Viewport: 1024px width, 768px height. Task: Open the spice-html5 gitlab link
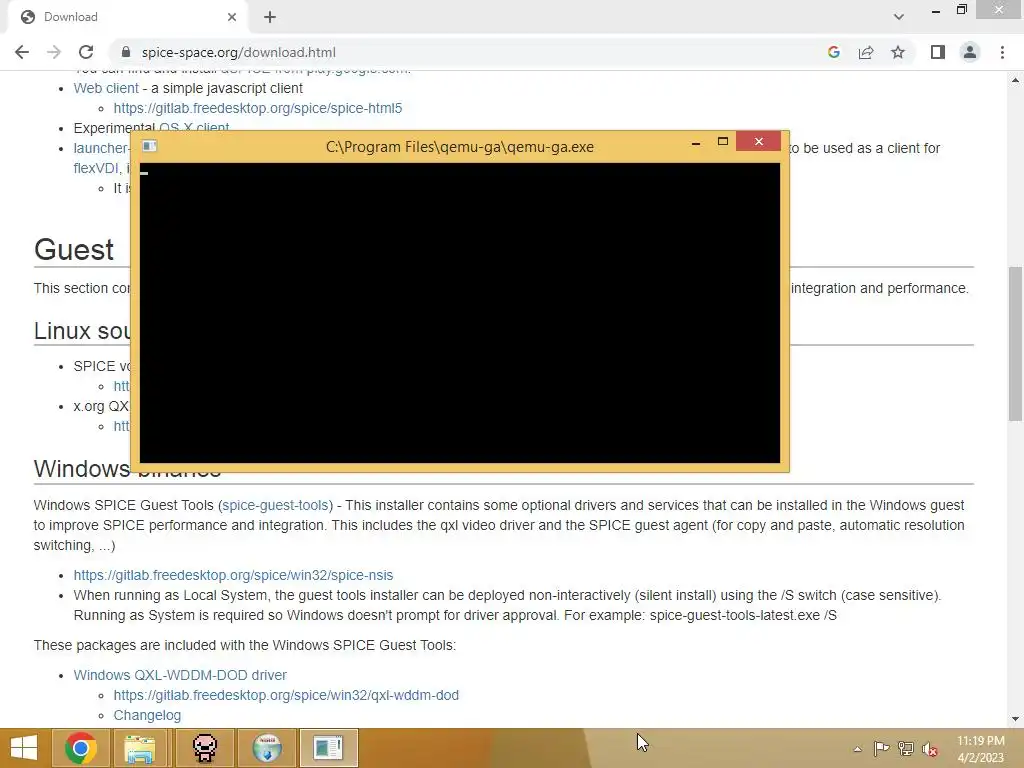[x=258, y=108]
